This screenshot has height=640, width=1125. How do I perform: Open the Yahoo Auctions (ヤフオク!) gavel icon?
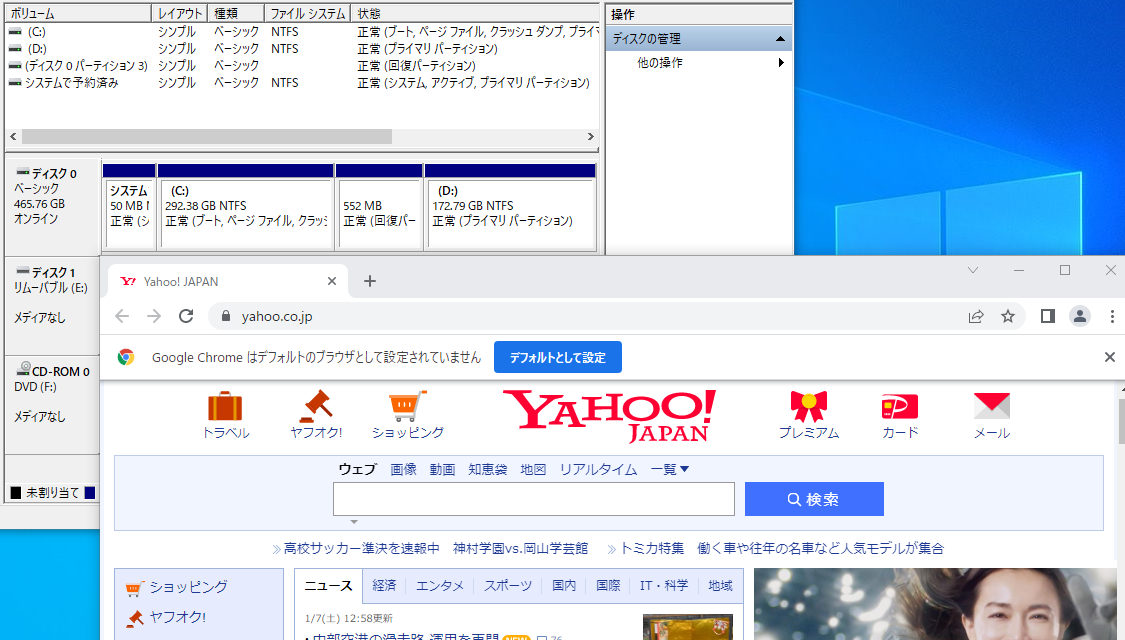click(316, 406)
